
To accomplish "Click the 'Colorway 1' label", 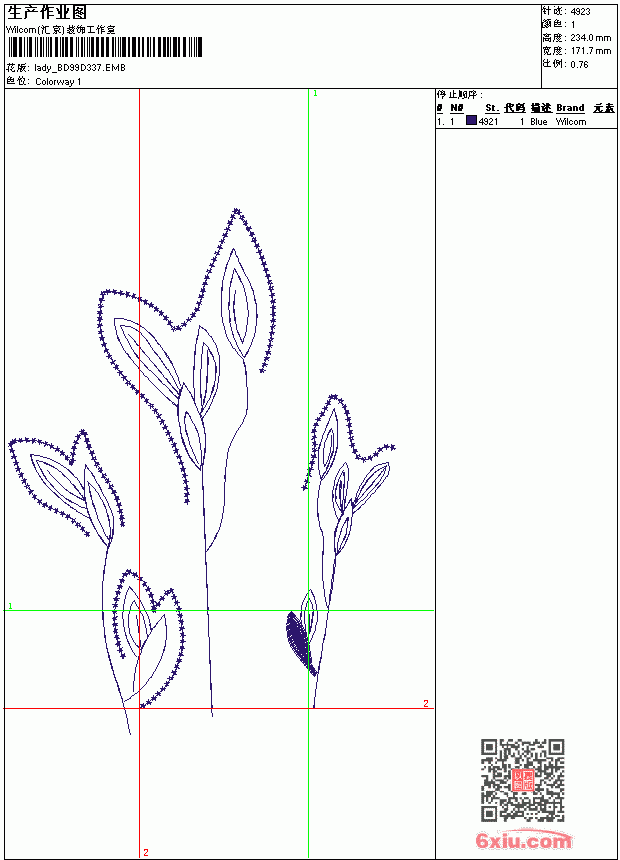I will click(x=58, y=82).
